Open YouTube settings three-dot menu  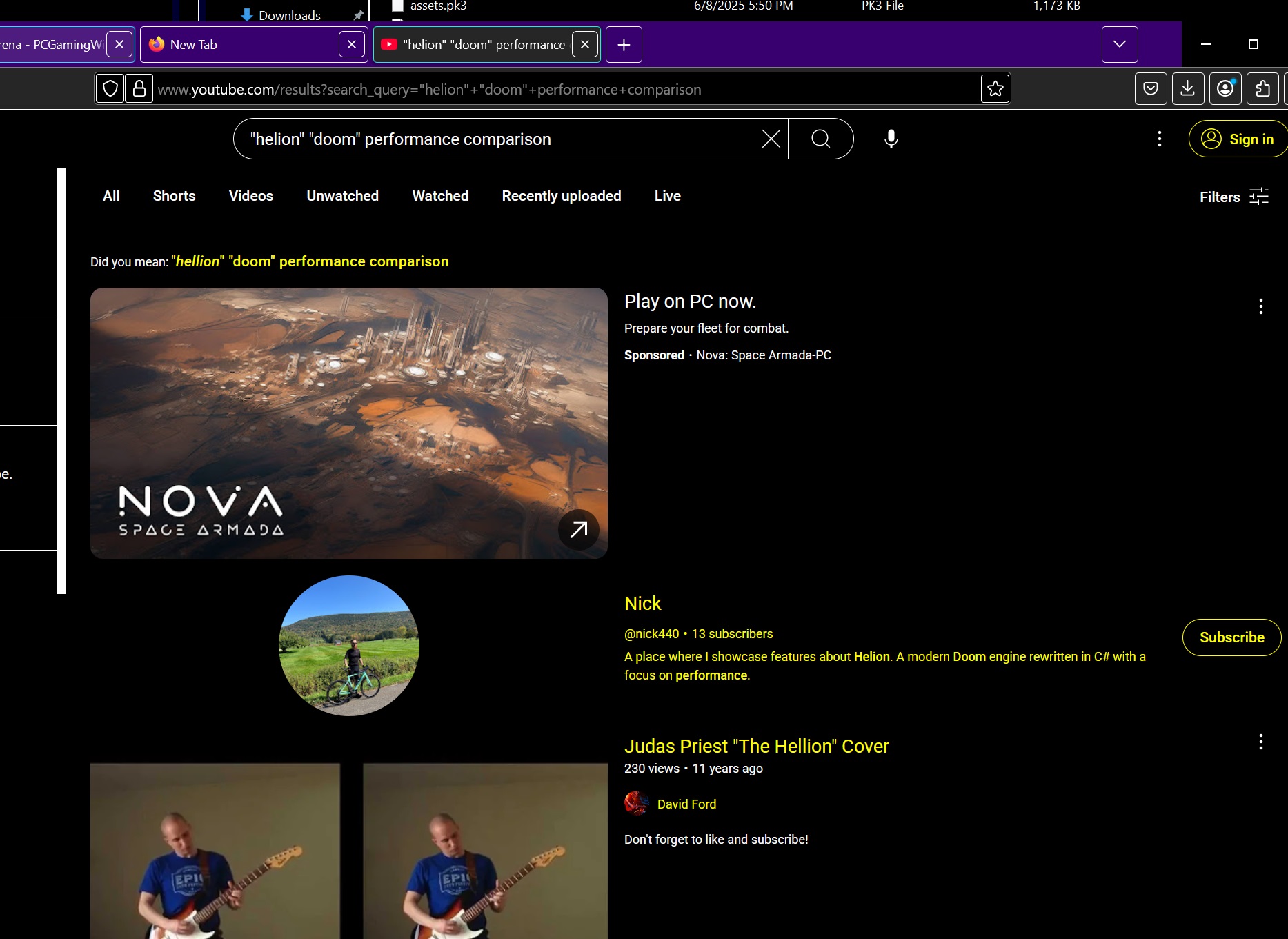pyautogui.click(x=1159, y=139)
